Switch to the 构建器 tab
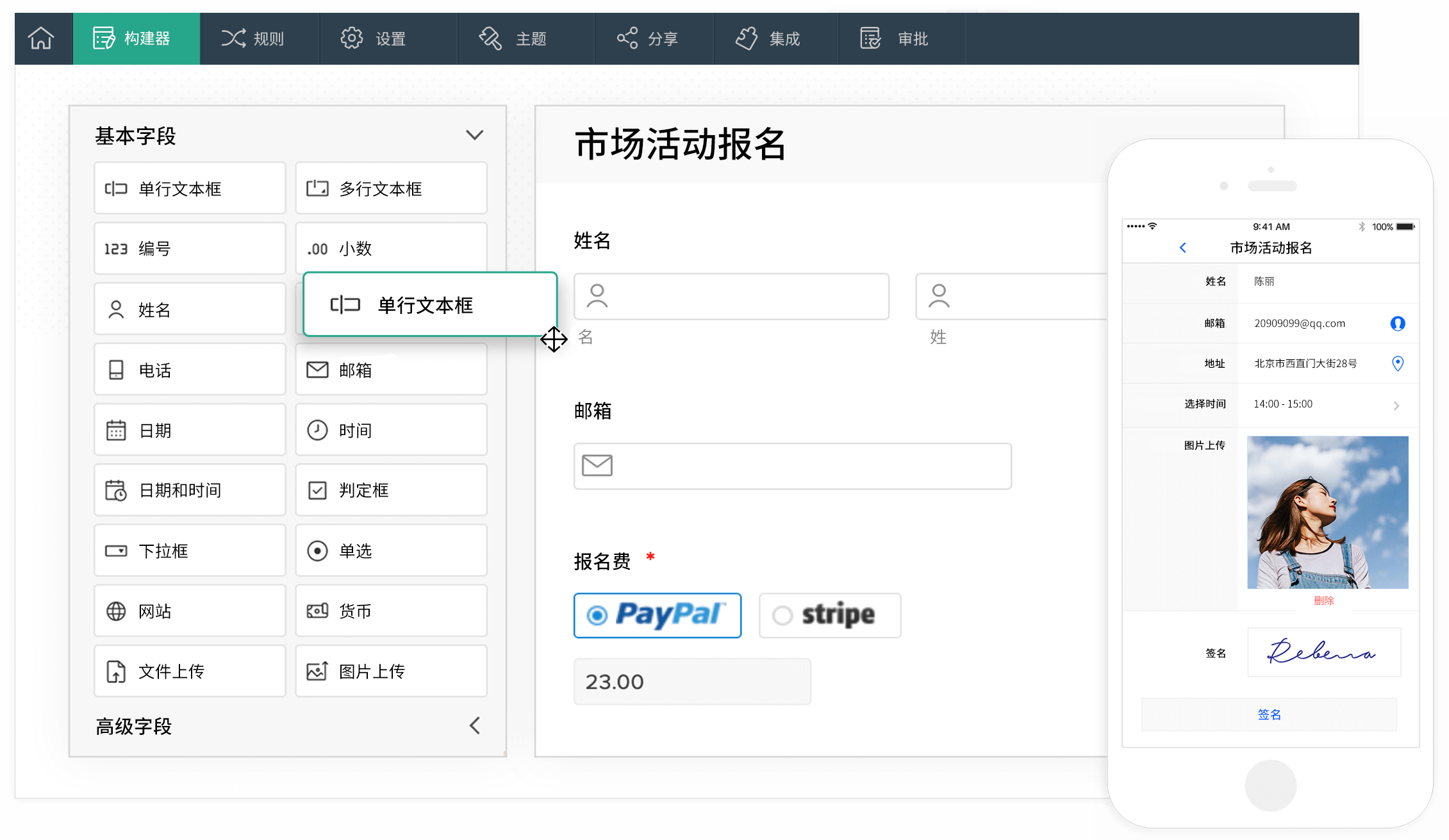The height and width of the screenshot is (840, 1449). pos(136,38)
